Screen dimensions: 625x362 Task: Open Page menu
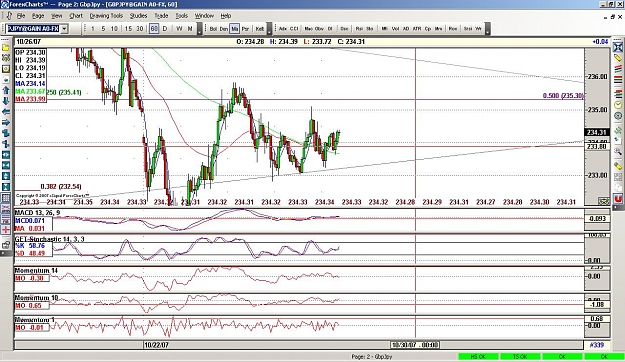coord(38,16)
